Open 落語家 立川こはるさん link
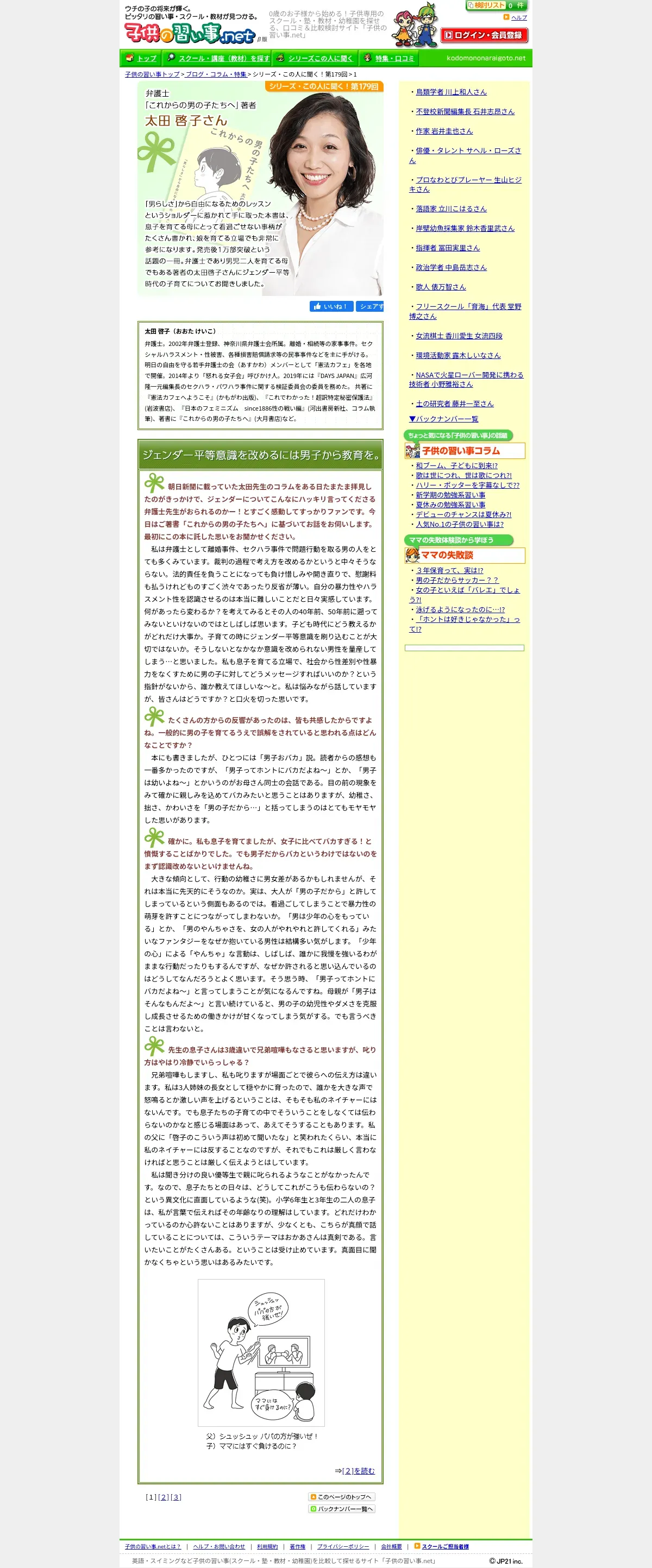The width and height of the screenshot is (652, 1568). [450, 209]
